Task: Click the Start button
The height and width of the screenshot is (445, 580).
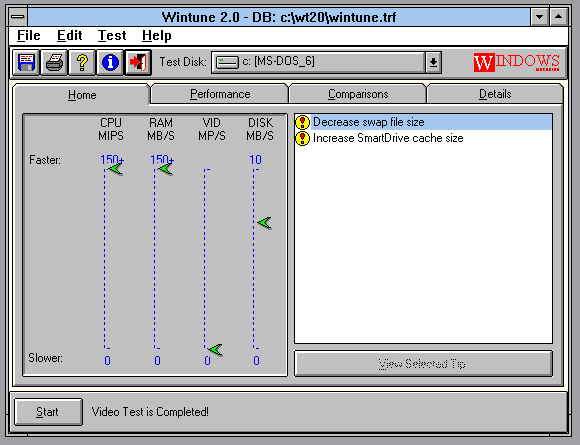Action: tap(48, 412)
